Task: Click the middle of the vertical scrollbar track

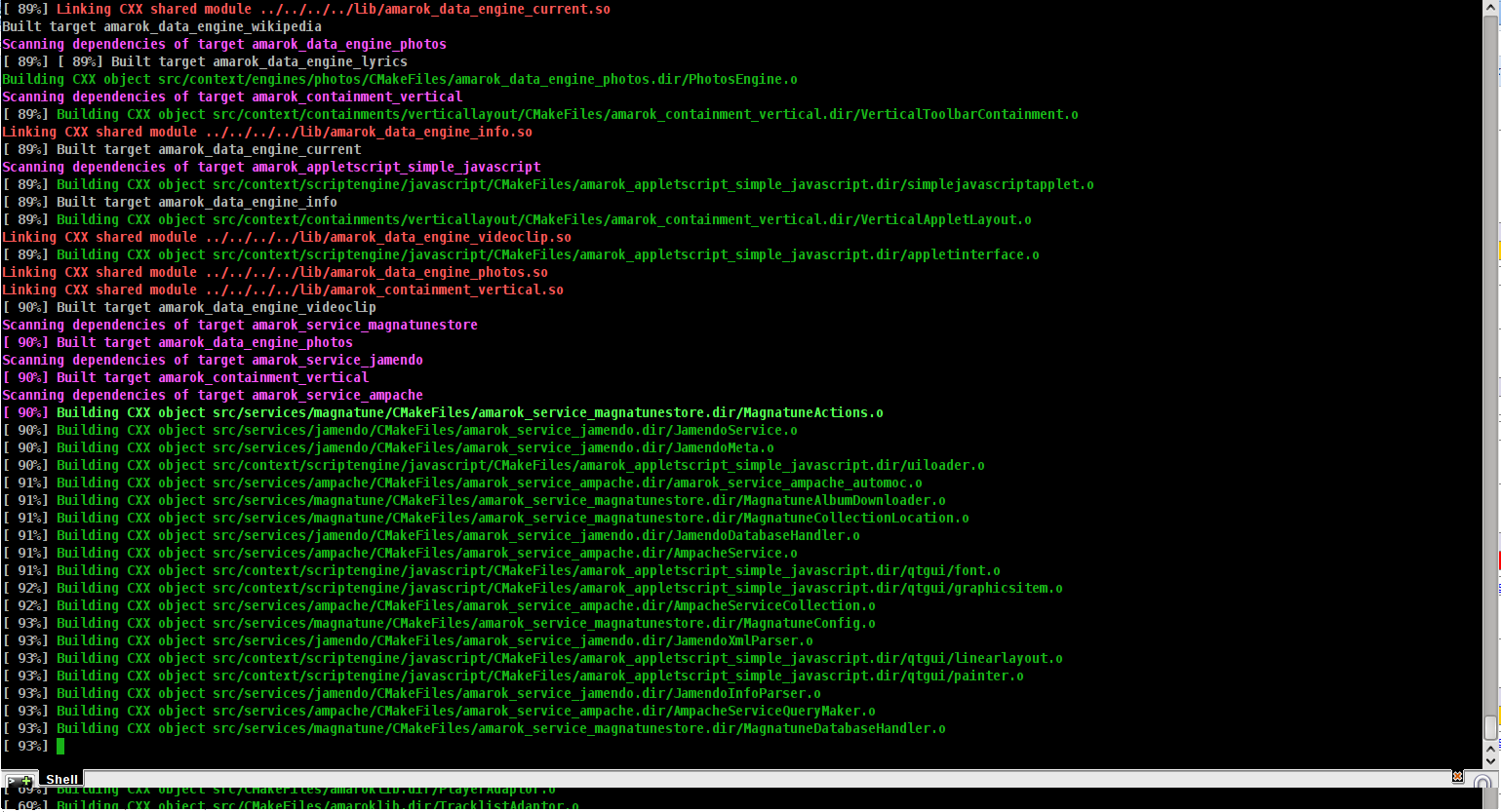Action: click(x=1490, y=370)
